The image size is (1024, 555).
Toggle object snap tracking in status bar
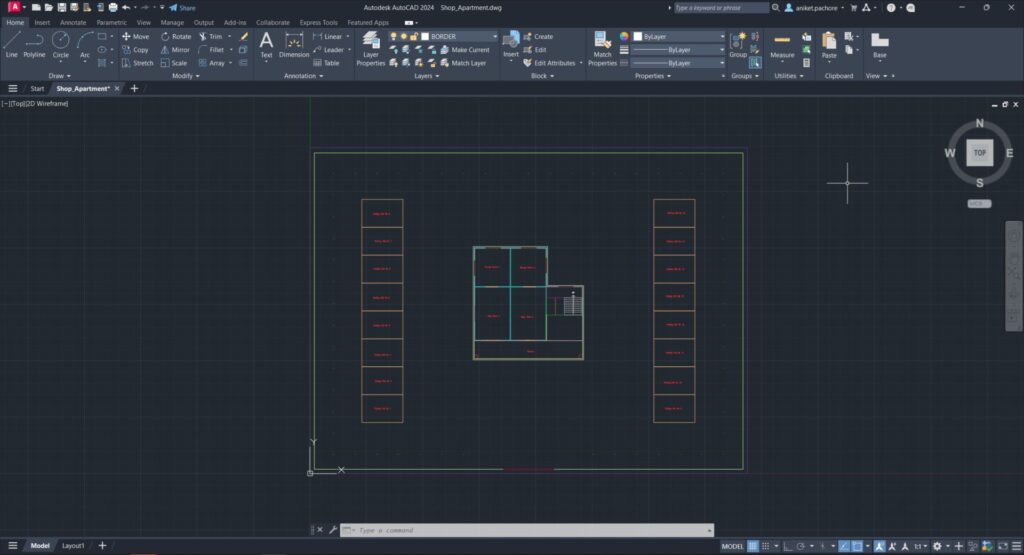click(x=844, y=547)
